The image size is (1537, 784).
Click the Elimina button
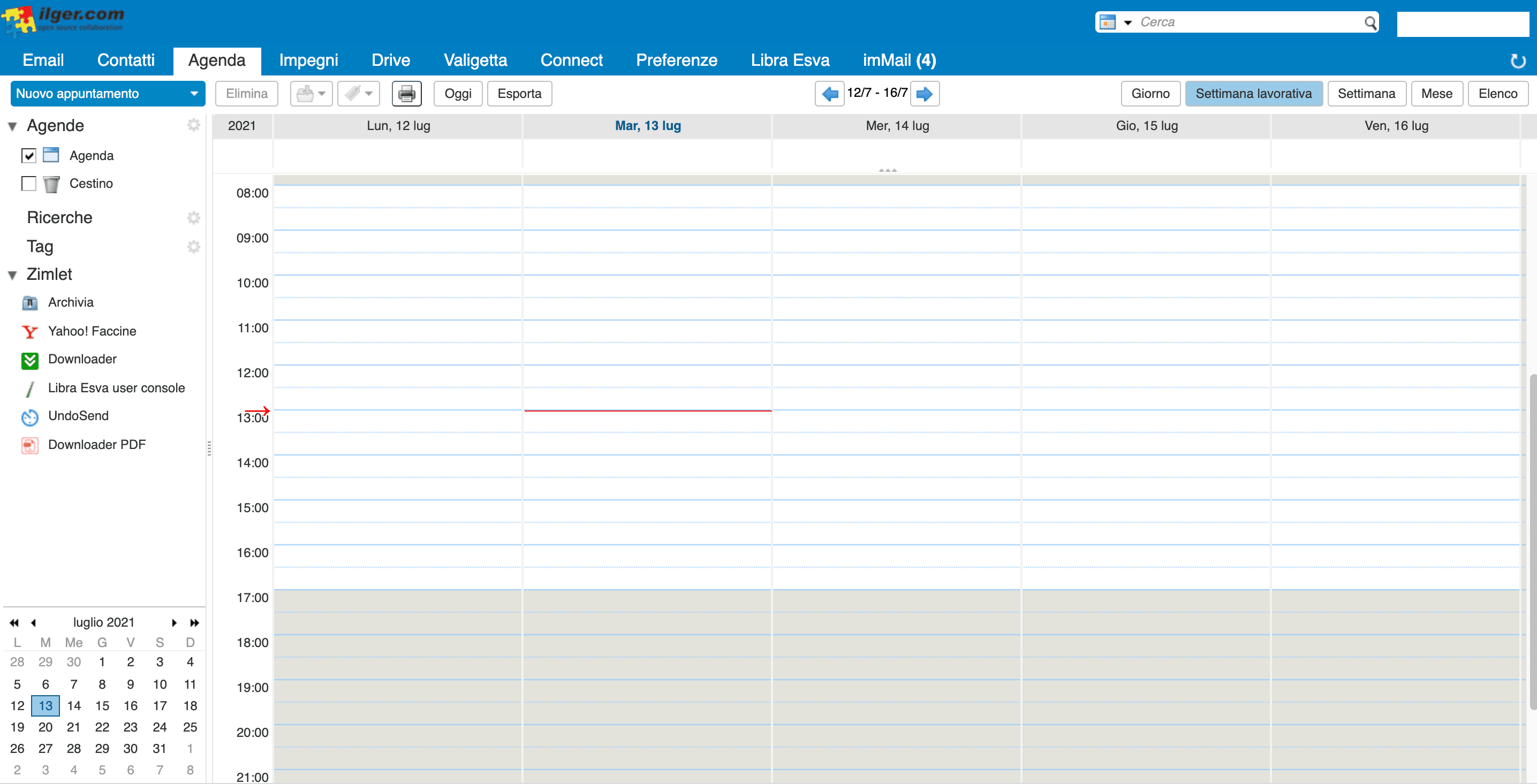[x=246, y=94]
